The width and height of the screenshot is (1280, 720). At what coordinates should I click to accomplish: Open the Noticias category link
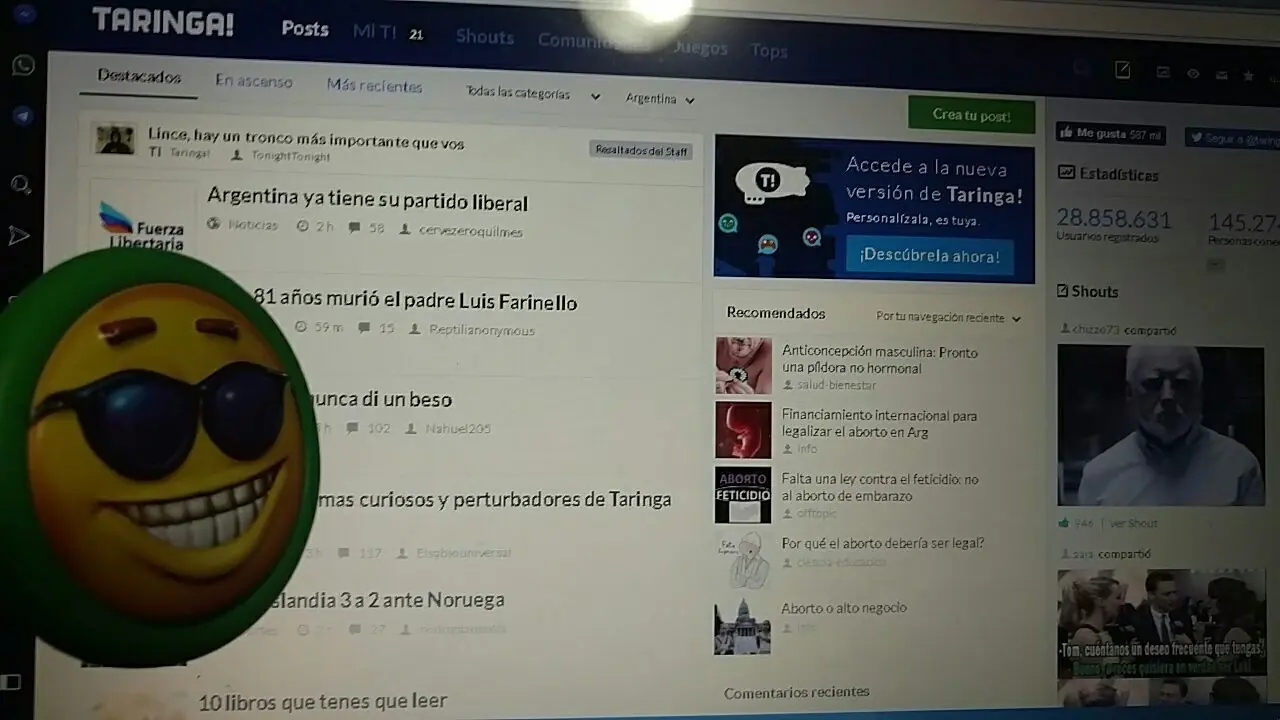(x=252, y=225)
